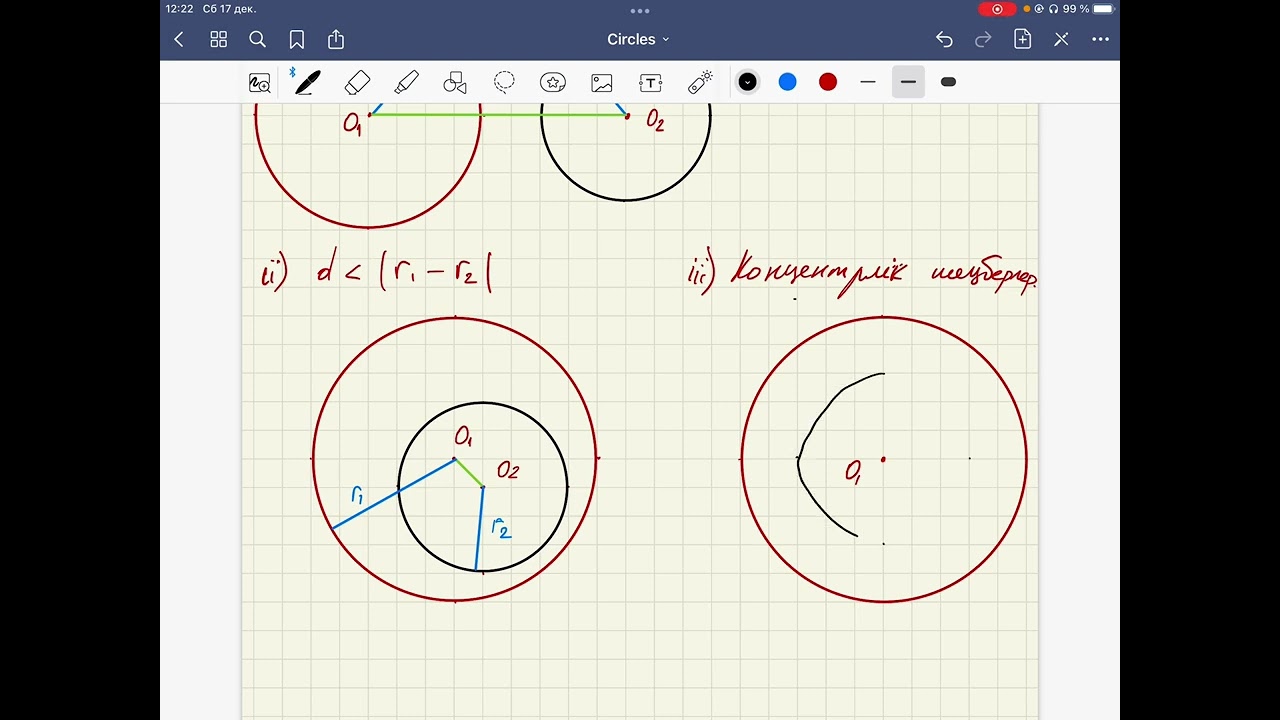The image size is (1280, 720).
Task: Click the handwritten formula d < |r₁ − r₂|
Action: click(404, 272)
